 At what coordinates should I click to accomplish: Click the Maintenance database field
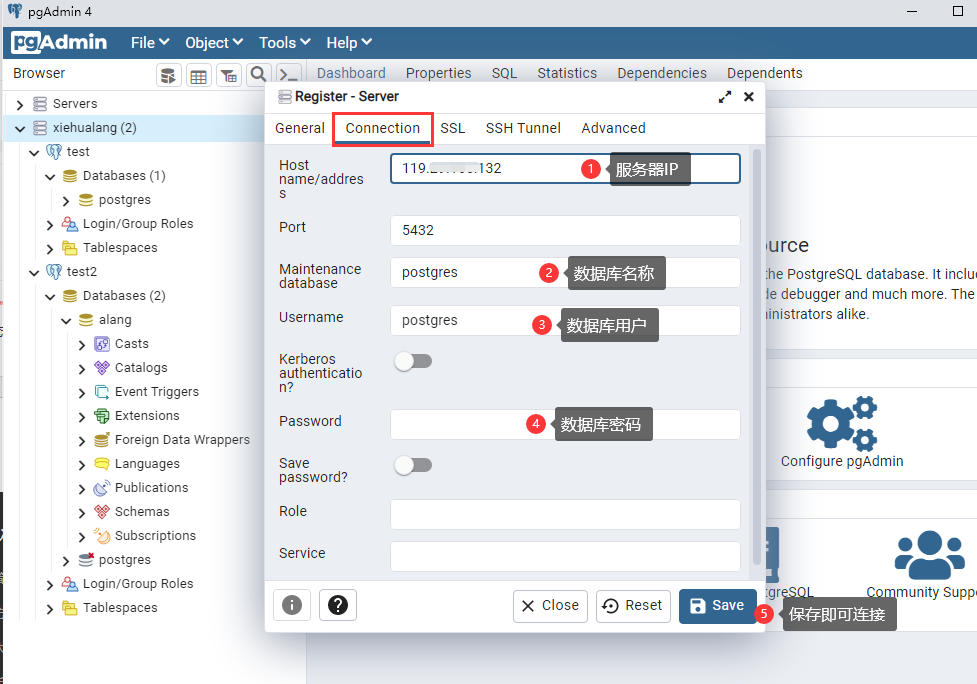coord(565,272)
